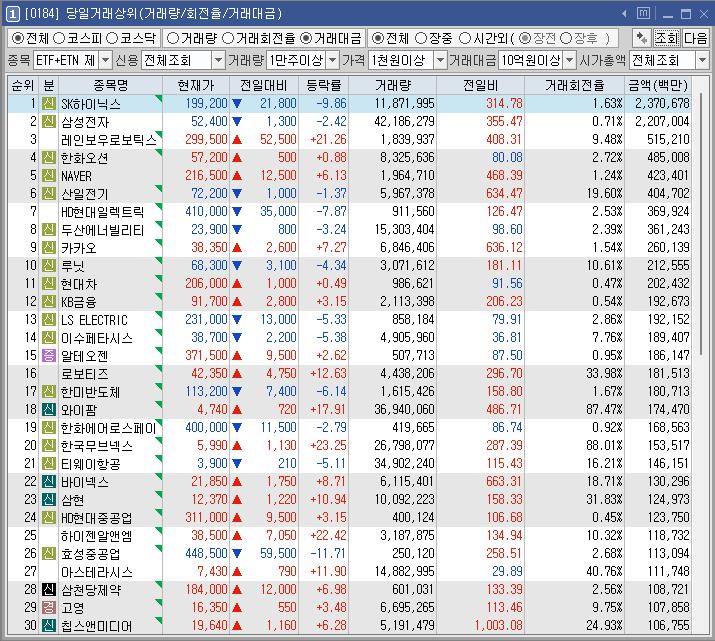Click the 신 badge on NAVER row
The image size is (715, 641).
point(49,176)
